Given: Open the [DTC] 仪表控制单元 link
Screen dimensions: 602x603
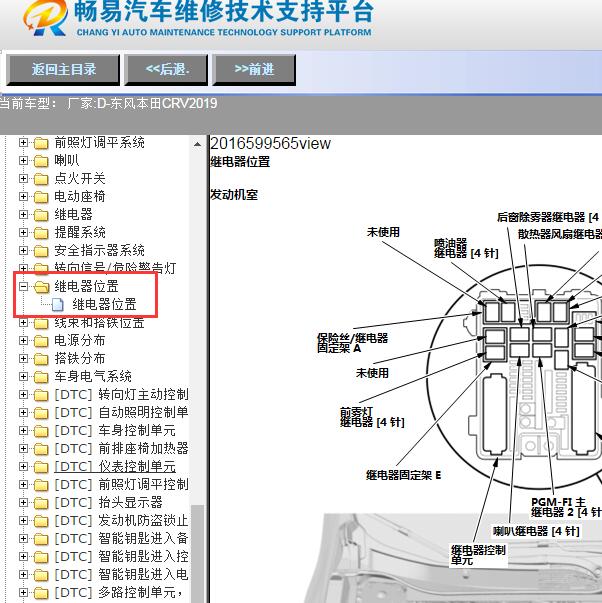Looking at the screenshot, I should point(115,466).
